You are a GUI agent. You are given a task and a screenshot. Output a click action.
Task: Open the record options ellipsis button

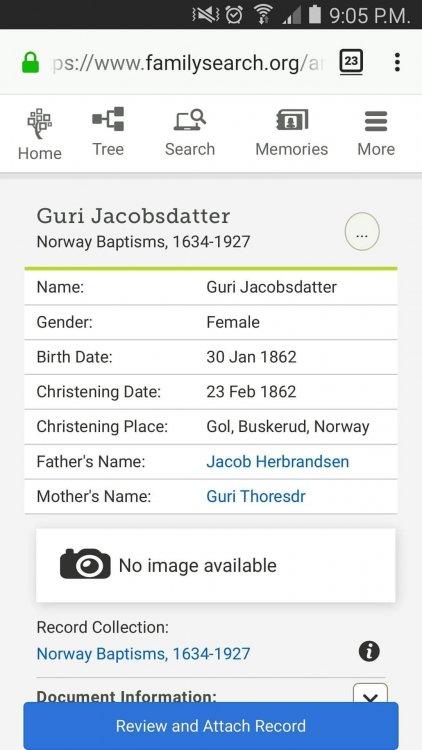362,232
